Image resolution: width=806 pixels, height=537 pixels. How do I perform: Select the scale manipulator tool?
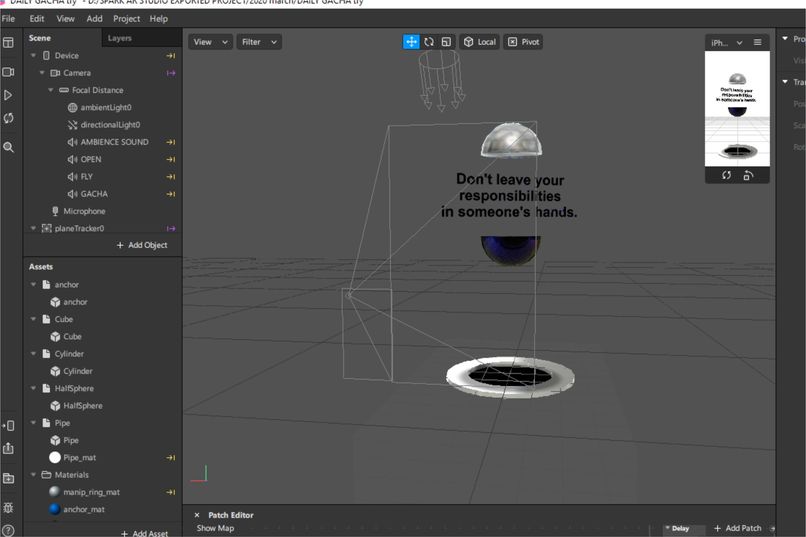coord(446,42)
